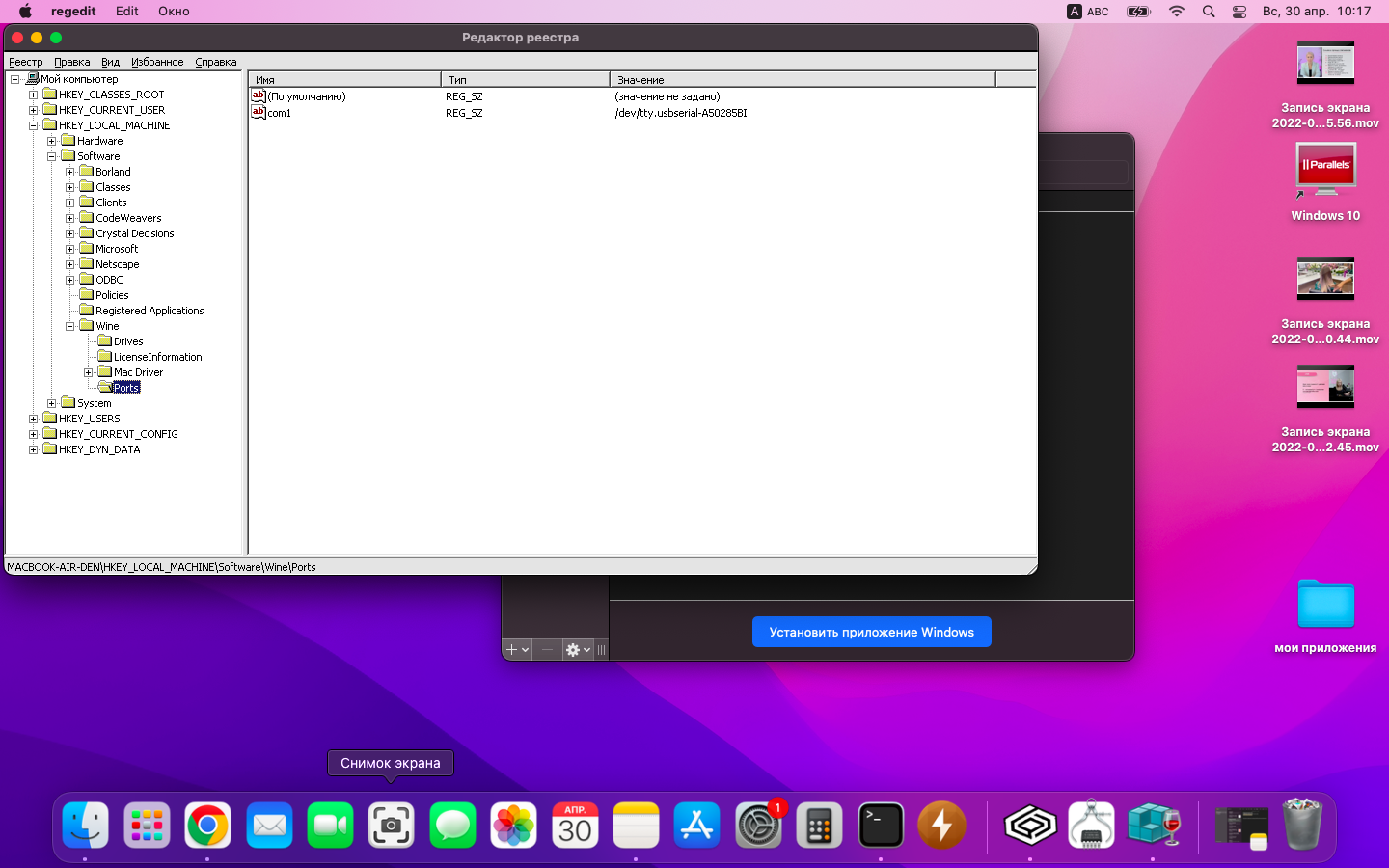Open the Правка menu
This screenshot has height=868, width=1389.
click(x=71, y=62)
